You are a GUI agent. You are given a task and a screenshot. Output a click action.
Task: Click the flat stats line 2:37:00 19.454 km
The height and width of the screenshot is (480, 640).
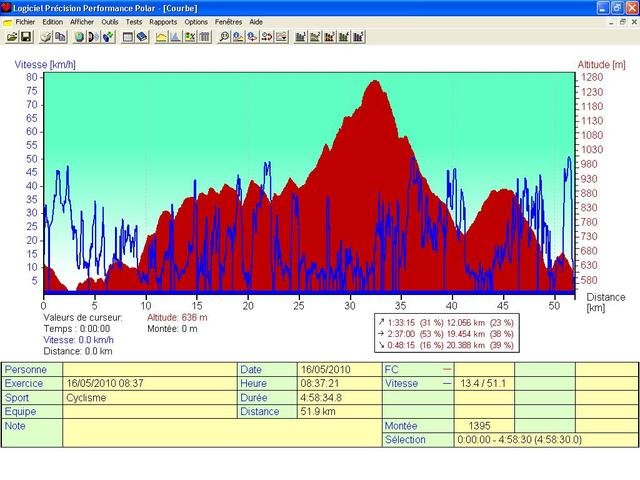tap(447, 334)
